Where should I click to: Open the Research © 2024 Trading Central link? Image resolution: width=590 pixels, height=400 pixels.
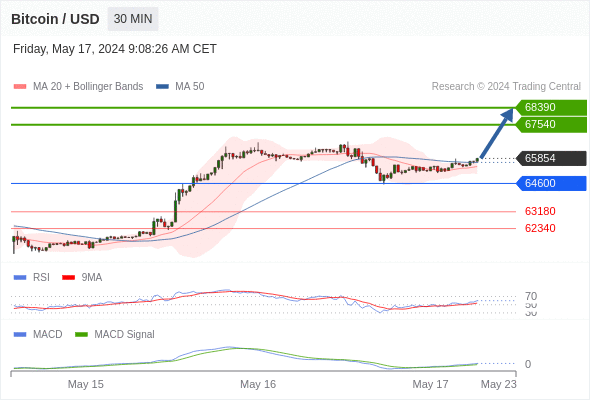506,86
